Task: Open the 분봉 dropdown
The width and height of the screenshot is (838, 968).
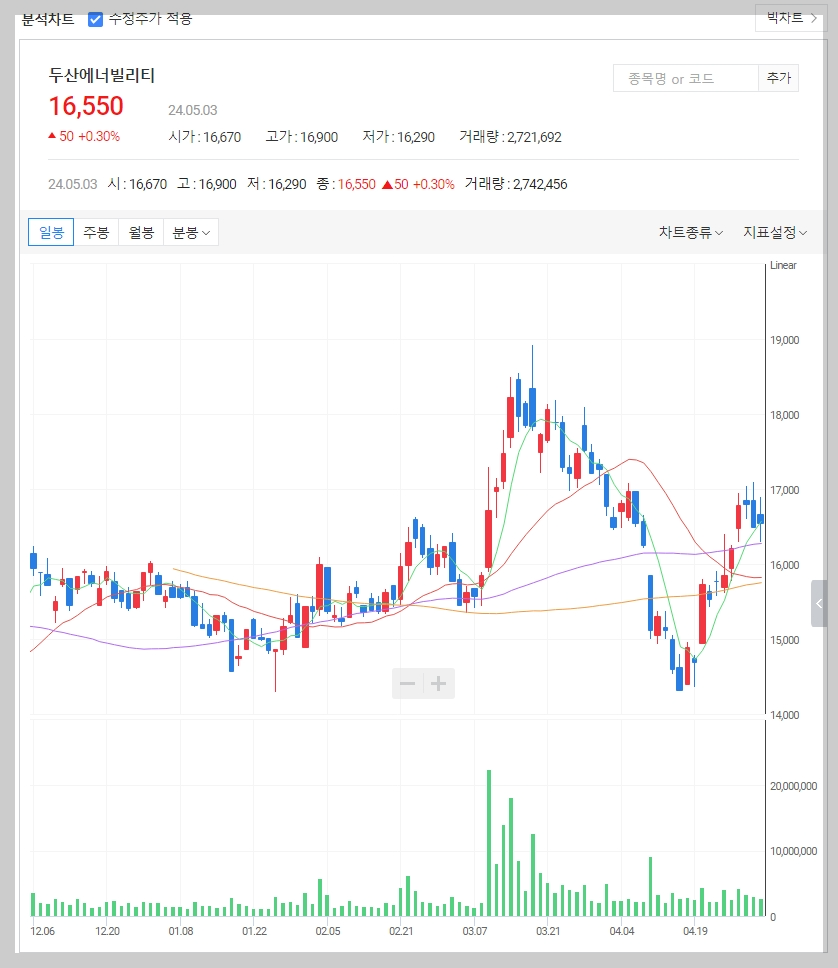Action: [x=191, y=232]
